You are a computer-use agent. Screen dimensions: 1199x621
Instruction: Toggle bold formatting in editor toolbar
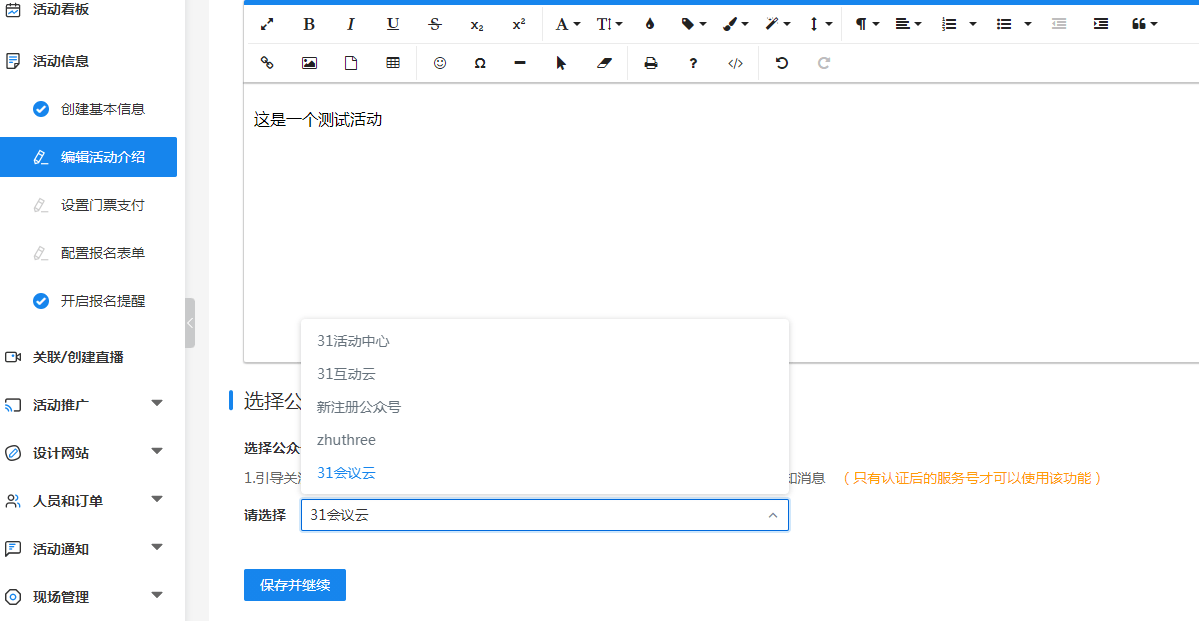click(309, 24)
